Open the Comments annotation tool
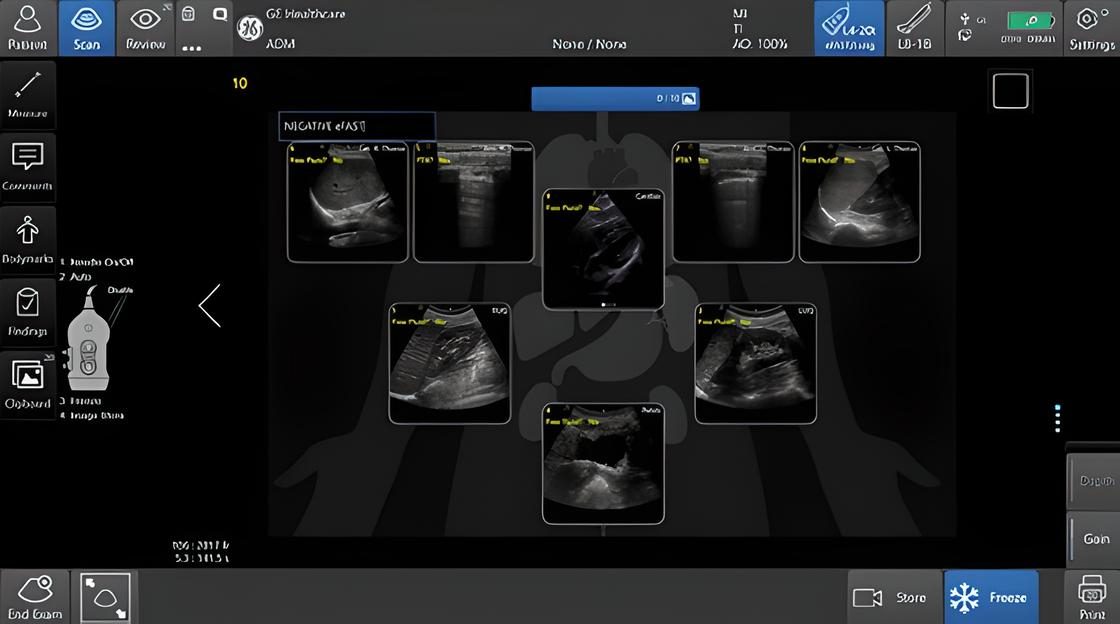1120x624 pixels. 28,165
